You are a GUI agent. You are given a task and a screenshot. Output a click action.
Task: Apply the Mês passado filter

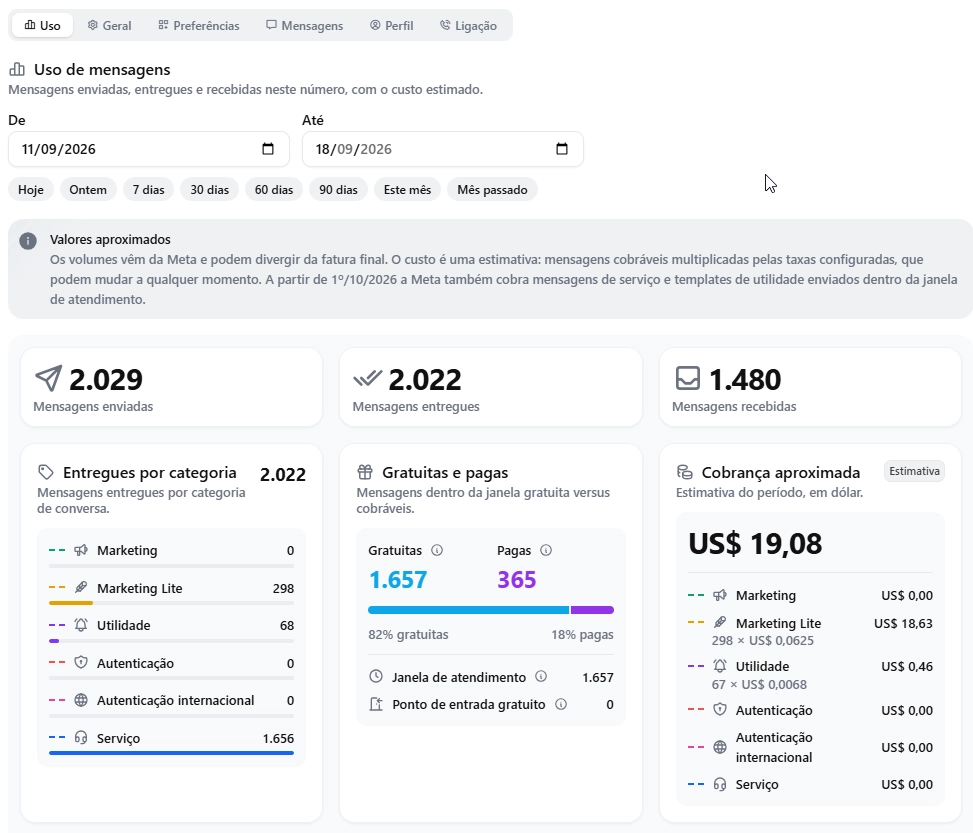tap(492, 190)
